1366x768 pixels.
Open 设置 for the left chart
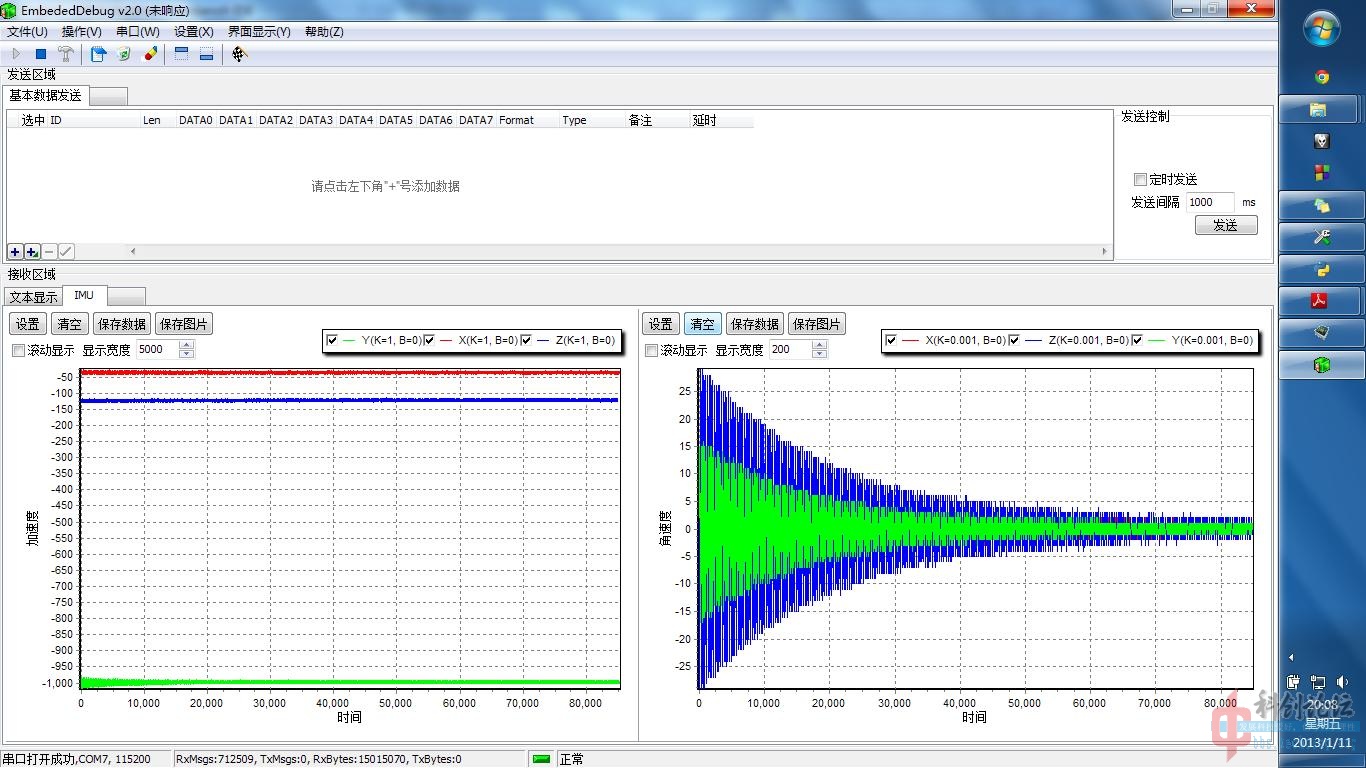click(28, 324)
